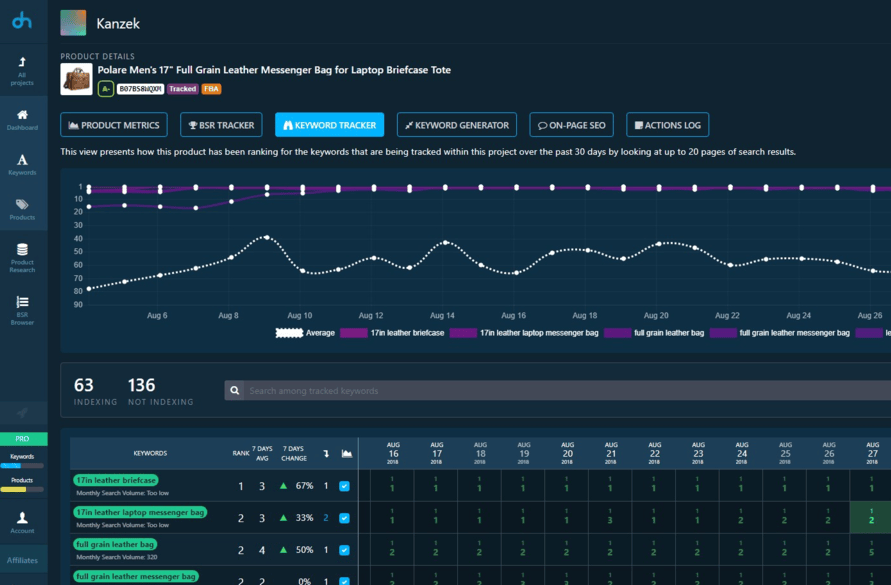Click the Affiliates link in sidebar

(22, 560)
